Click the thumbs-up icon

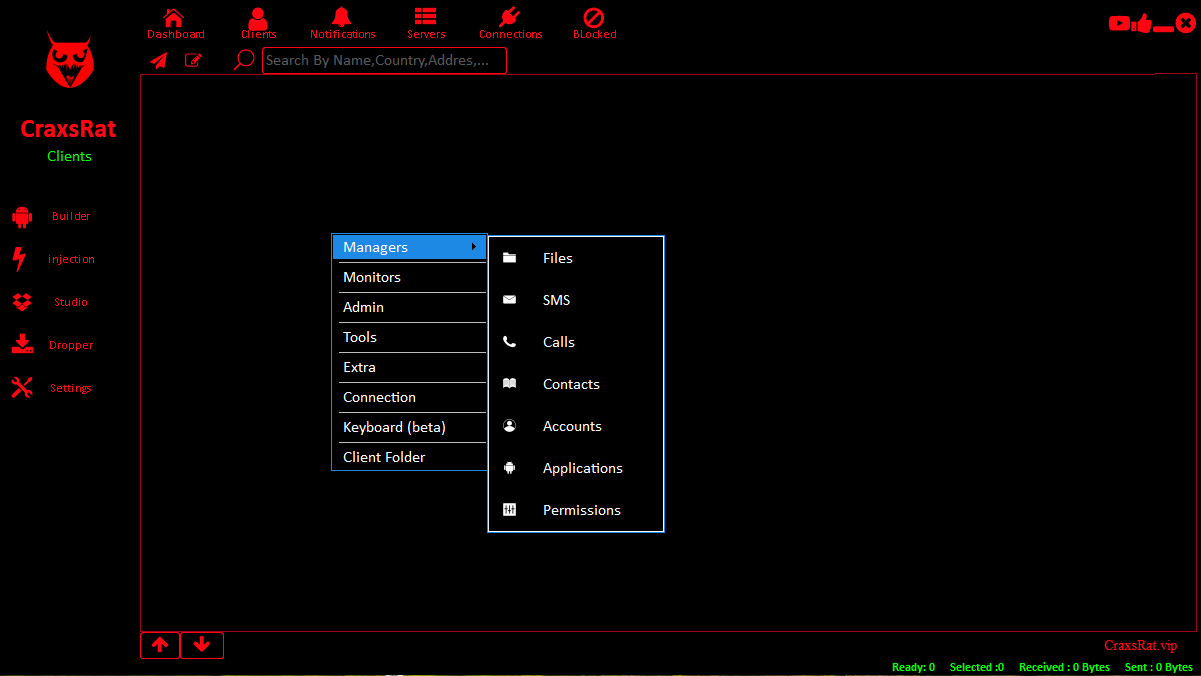click(x=1144, y=23)
